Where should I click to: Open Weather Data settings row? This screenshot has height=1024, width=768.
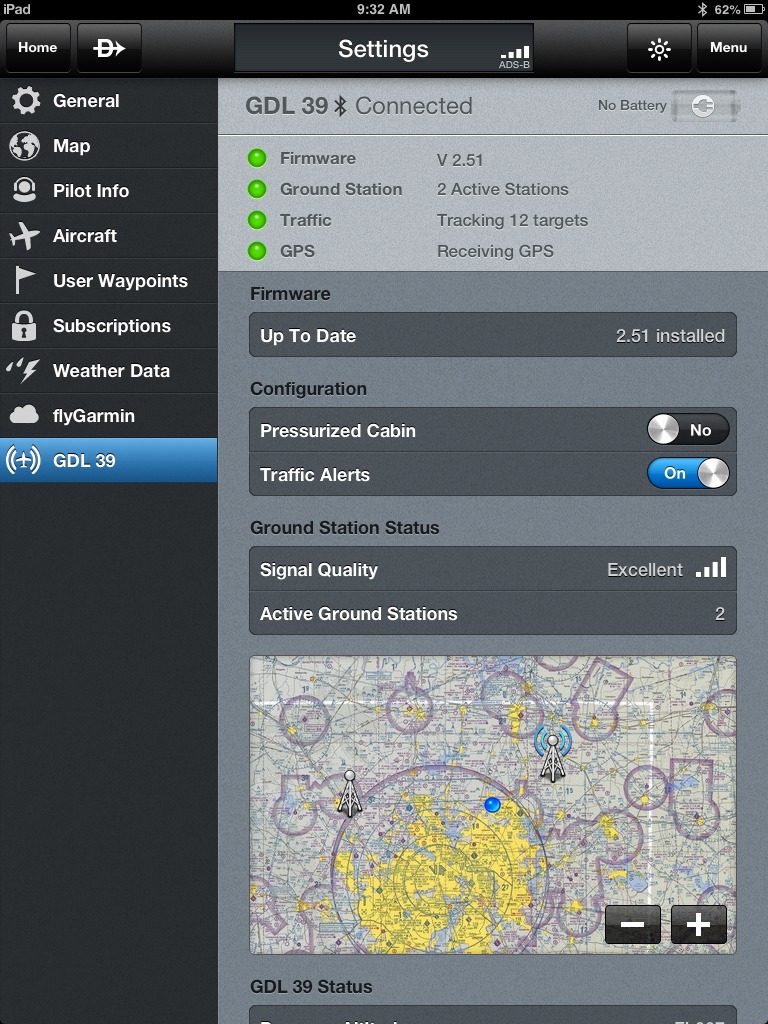(108, 371)
